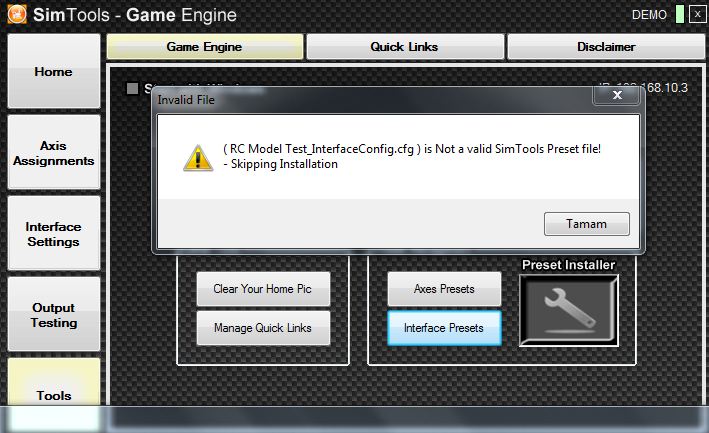
Task: Click the Axes Presets button
Action: pyautogui.click(x=444, y=289)
